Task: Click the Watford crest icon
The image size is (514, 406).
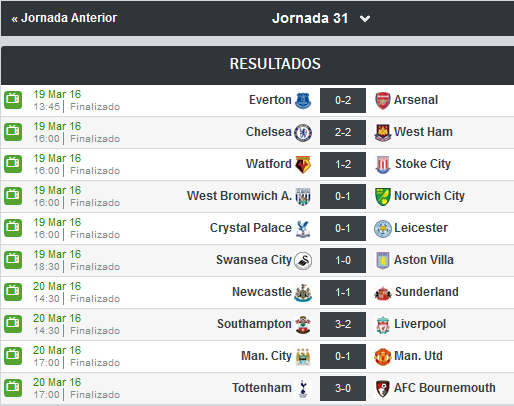Action: pos(303,165)
